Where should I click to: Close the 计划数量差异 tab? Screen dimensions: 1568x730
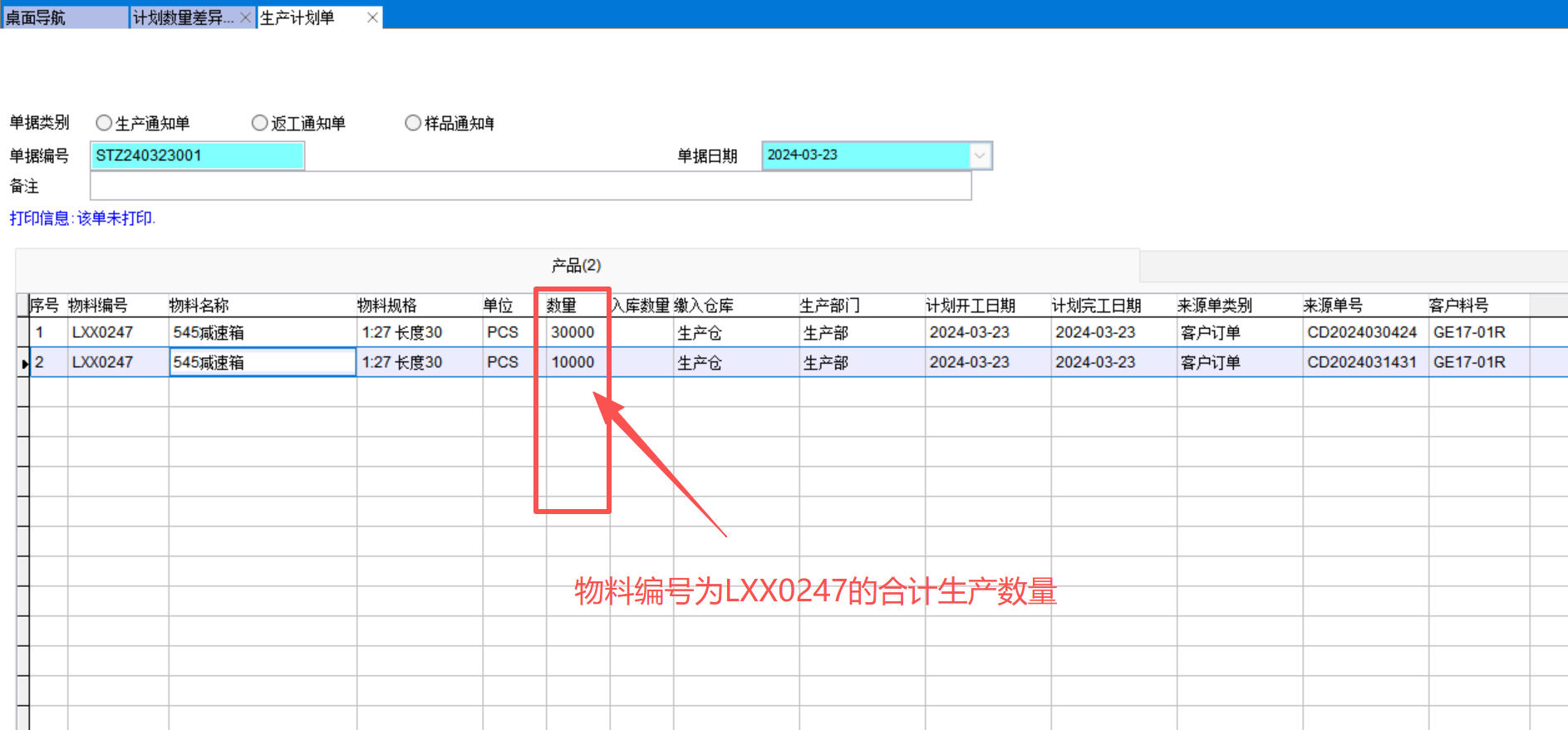tap(245, 17)
